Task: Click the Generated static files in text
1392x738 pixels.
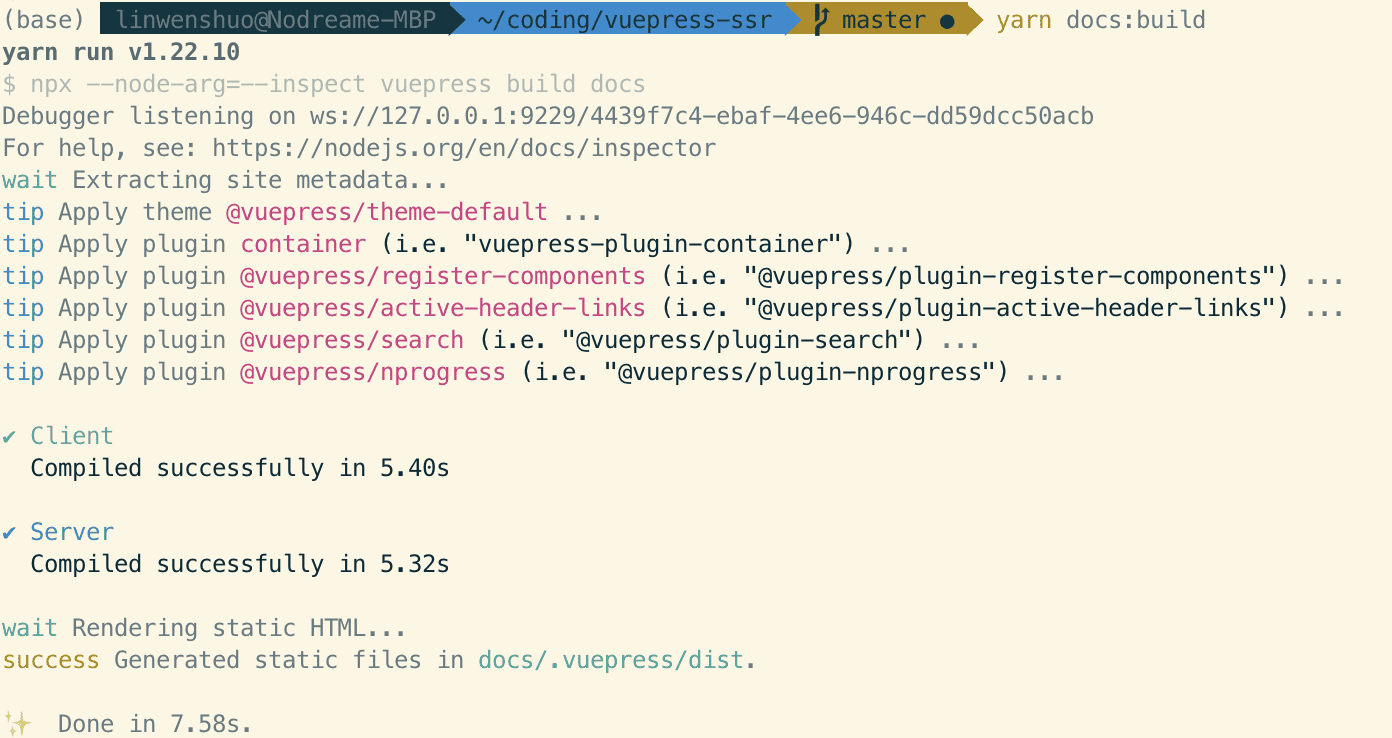Action: click(x=289, y=660)
